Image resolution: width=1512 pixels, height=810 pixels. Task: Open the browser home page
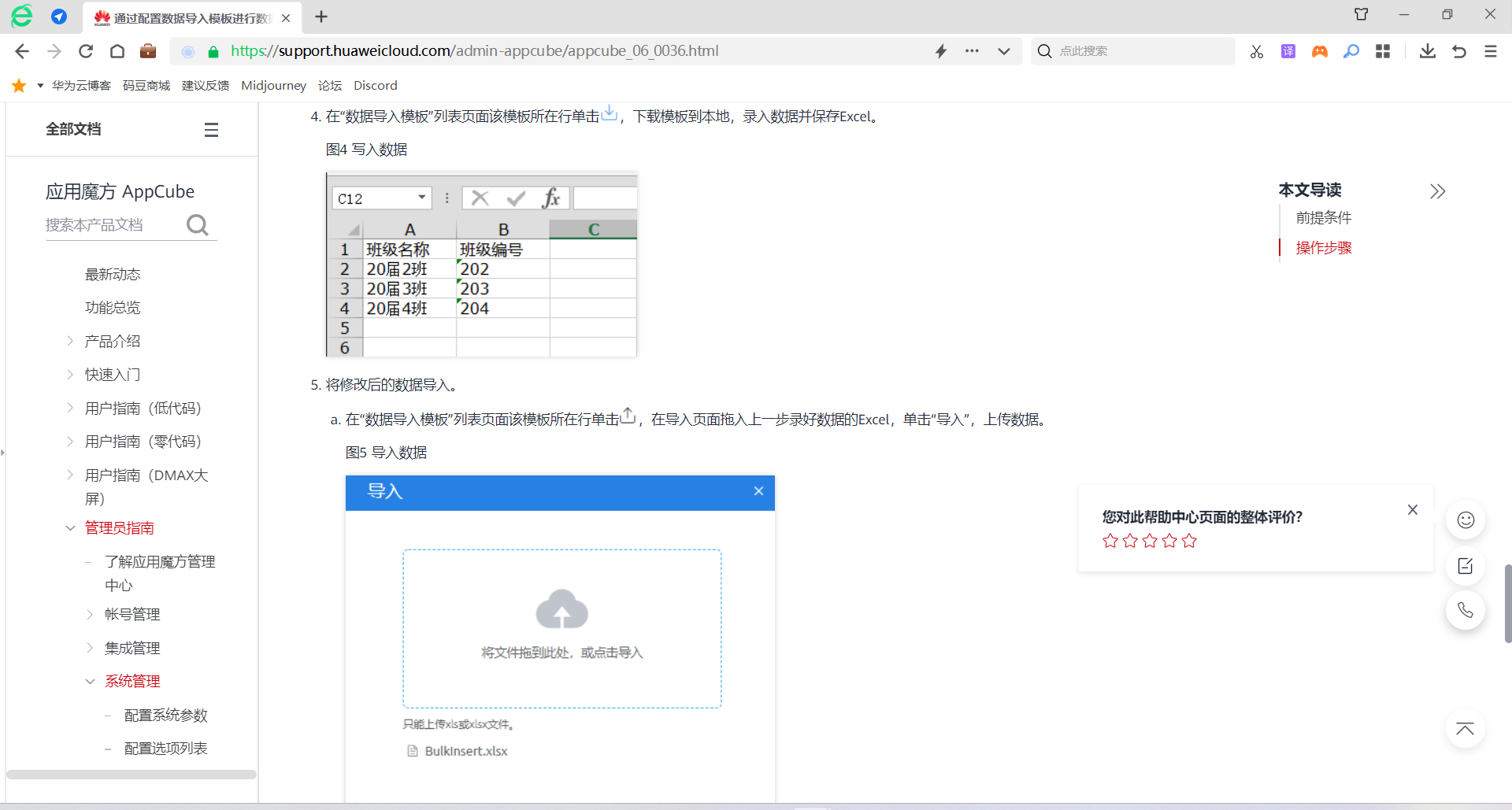[x=117, y=51]
